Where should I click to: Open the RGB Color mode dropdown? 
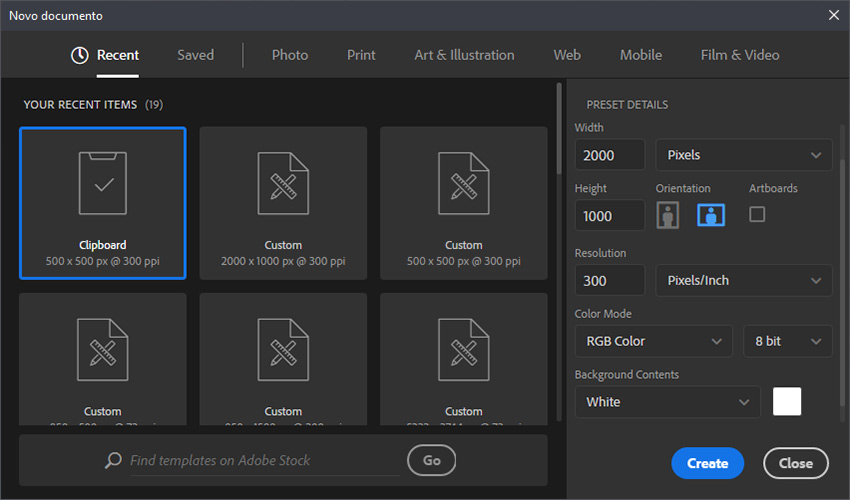click(654, 341)
